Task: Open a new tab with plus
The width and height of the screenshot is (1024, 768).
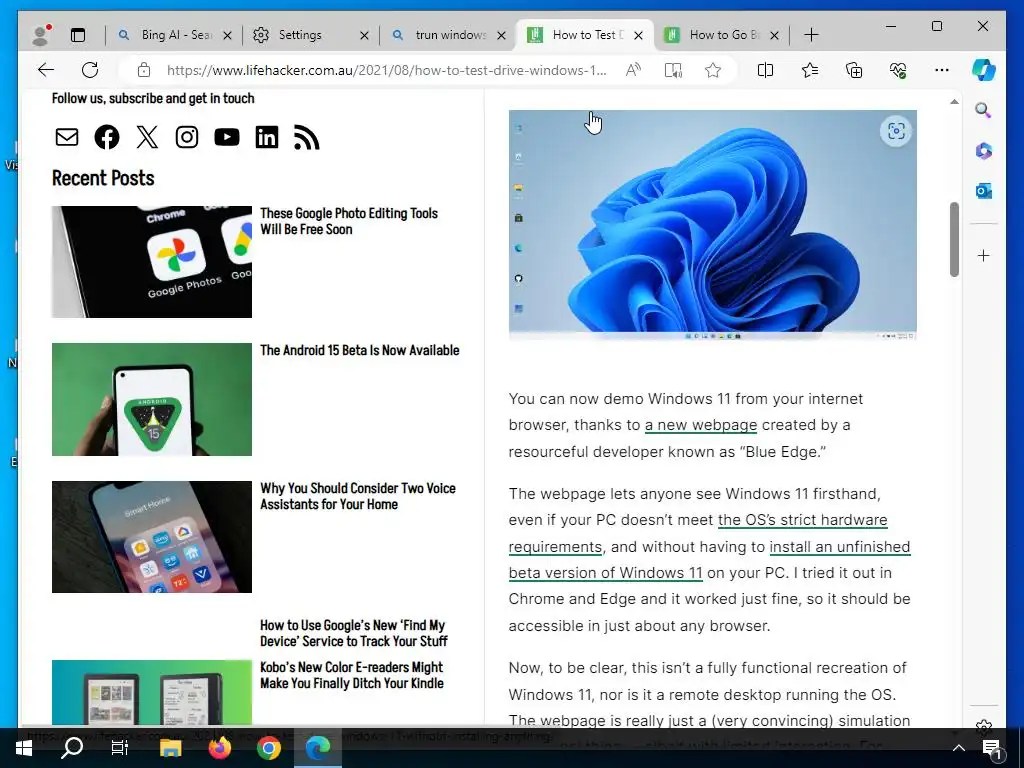Action: click(811, 35)
